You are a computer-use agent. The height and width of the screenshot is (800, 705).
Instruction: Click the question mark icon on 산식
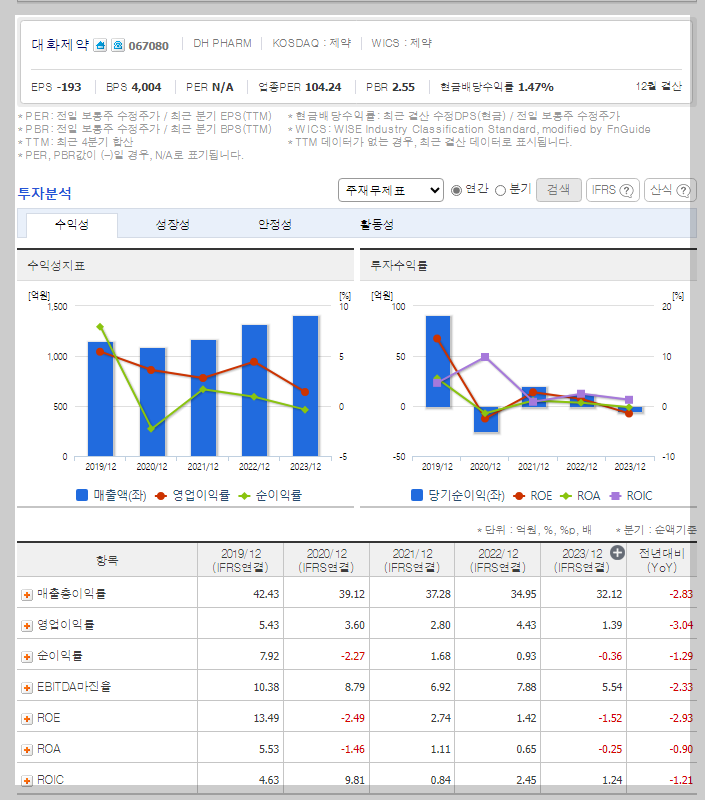coord(683,191)
